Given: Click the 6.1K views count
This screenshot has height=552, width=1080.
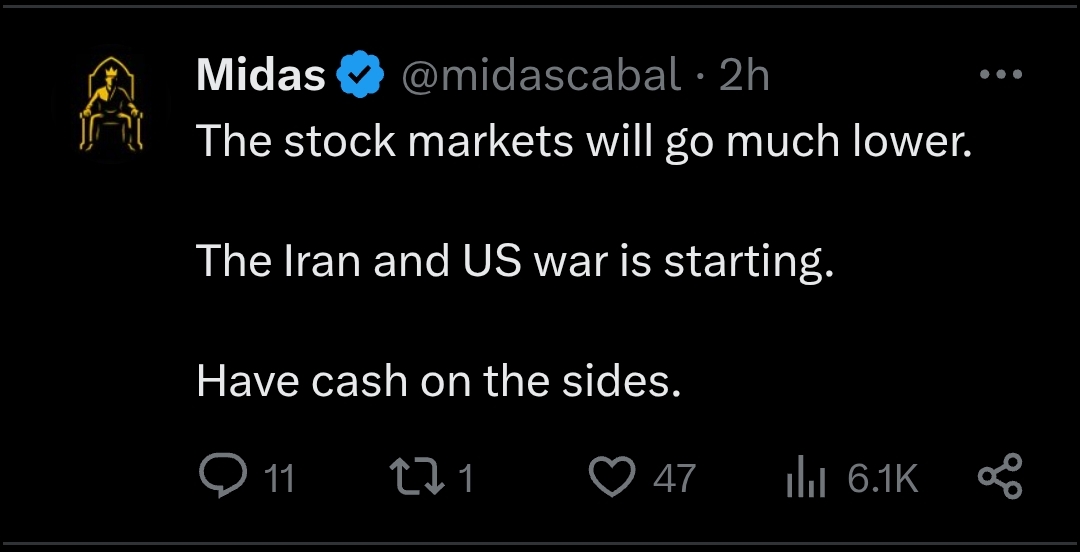Looking at the screenshot, I should coord(882,478).
